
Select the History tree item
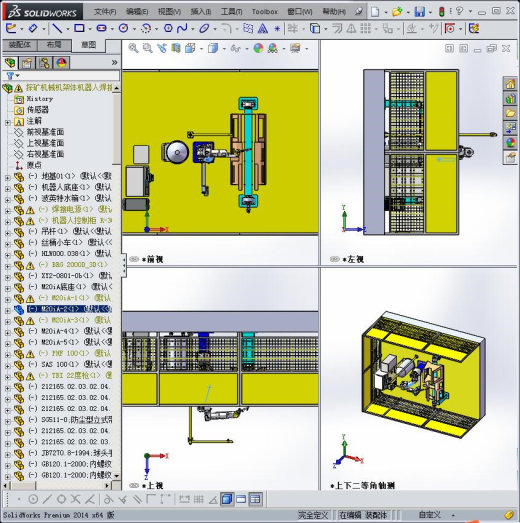click(x=40, y=99)
